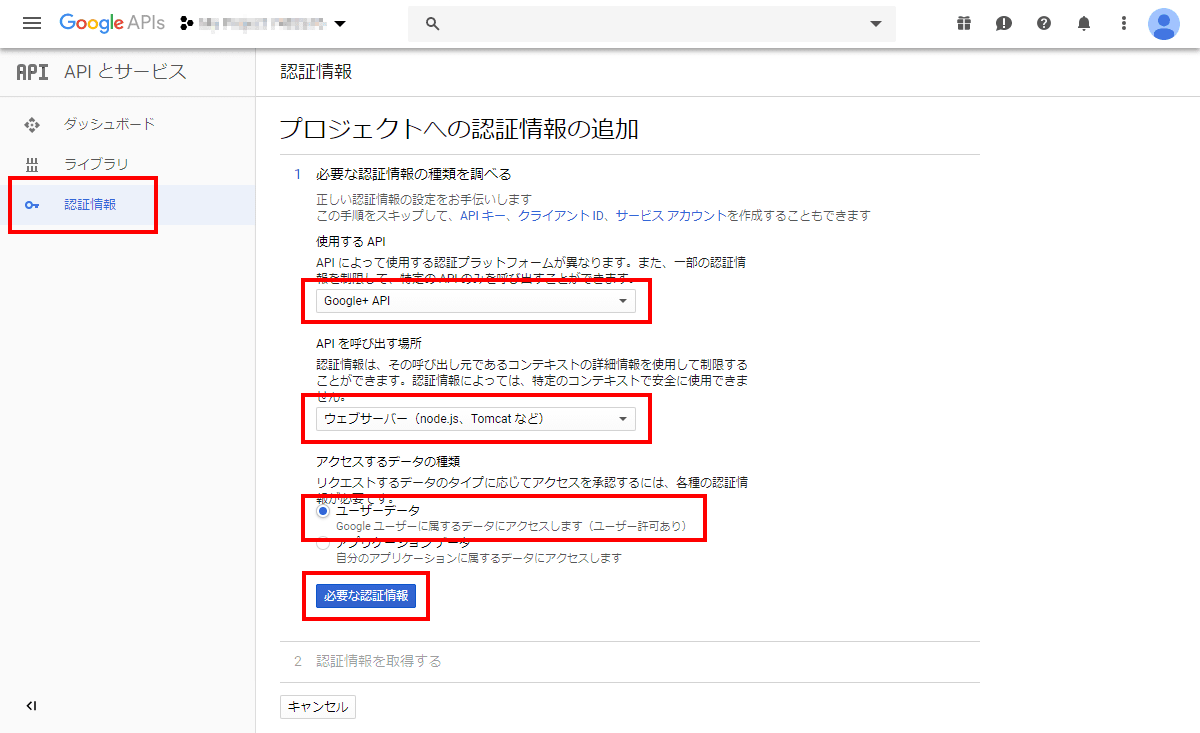
Task: Open the project selector dropdown
Action: point(264,23)
